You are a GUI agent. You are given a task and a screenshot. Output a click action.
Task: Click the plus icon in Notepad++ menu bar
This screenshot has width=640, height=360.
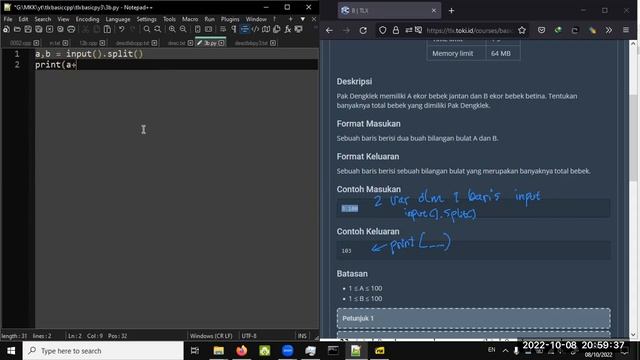coord(290,19)
